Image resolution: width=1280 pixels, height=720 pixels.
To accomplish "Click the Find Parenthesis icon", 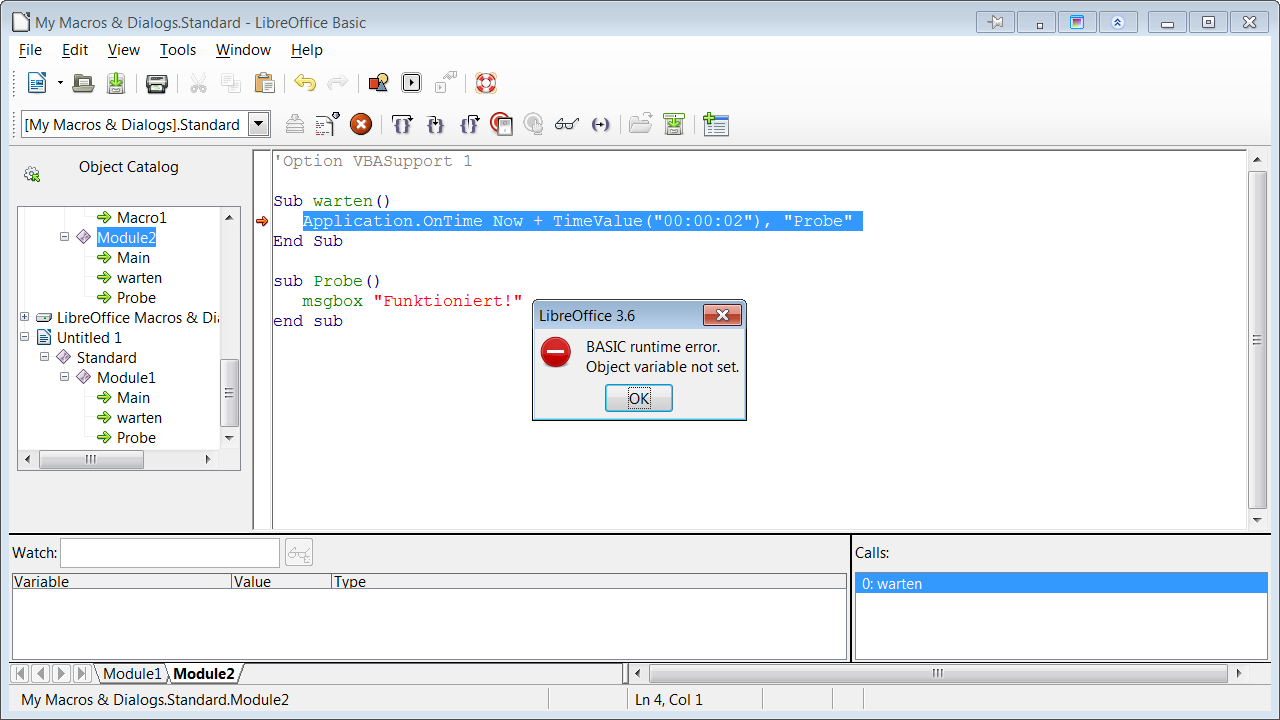I will tap(600, 124).
